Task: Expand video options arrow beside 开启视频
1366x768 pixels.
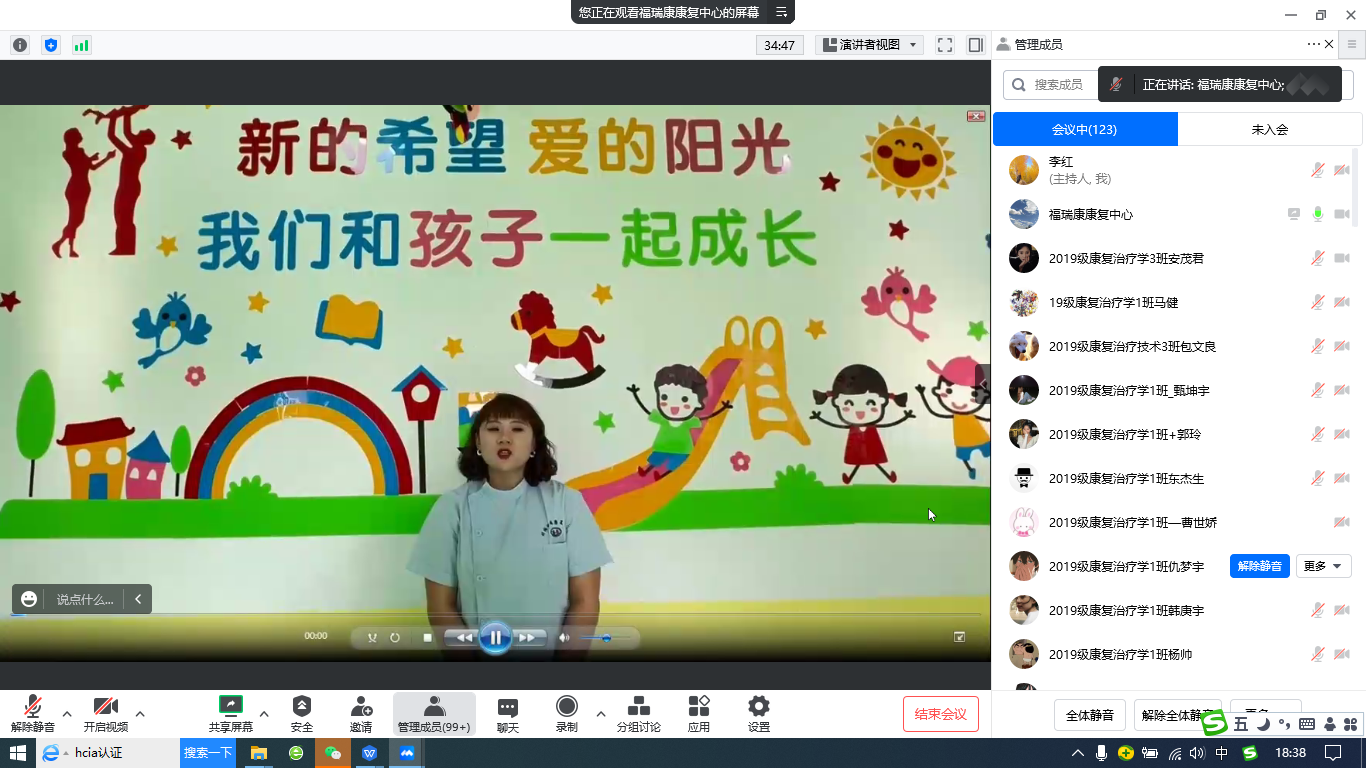Action: click(140, 714)
